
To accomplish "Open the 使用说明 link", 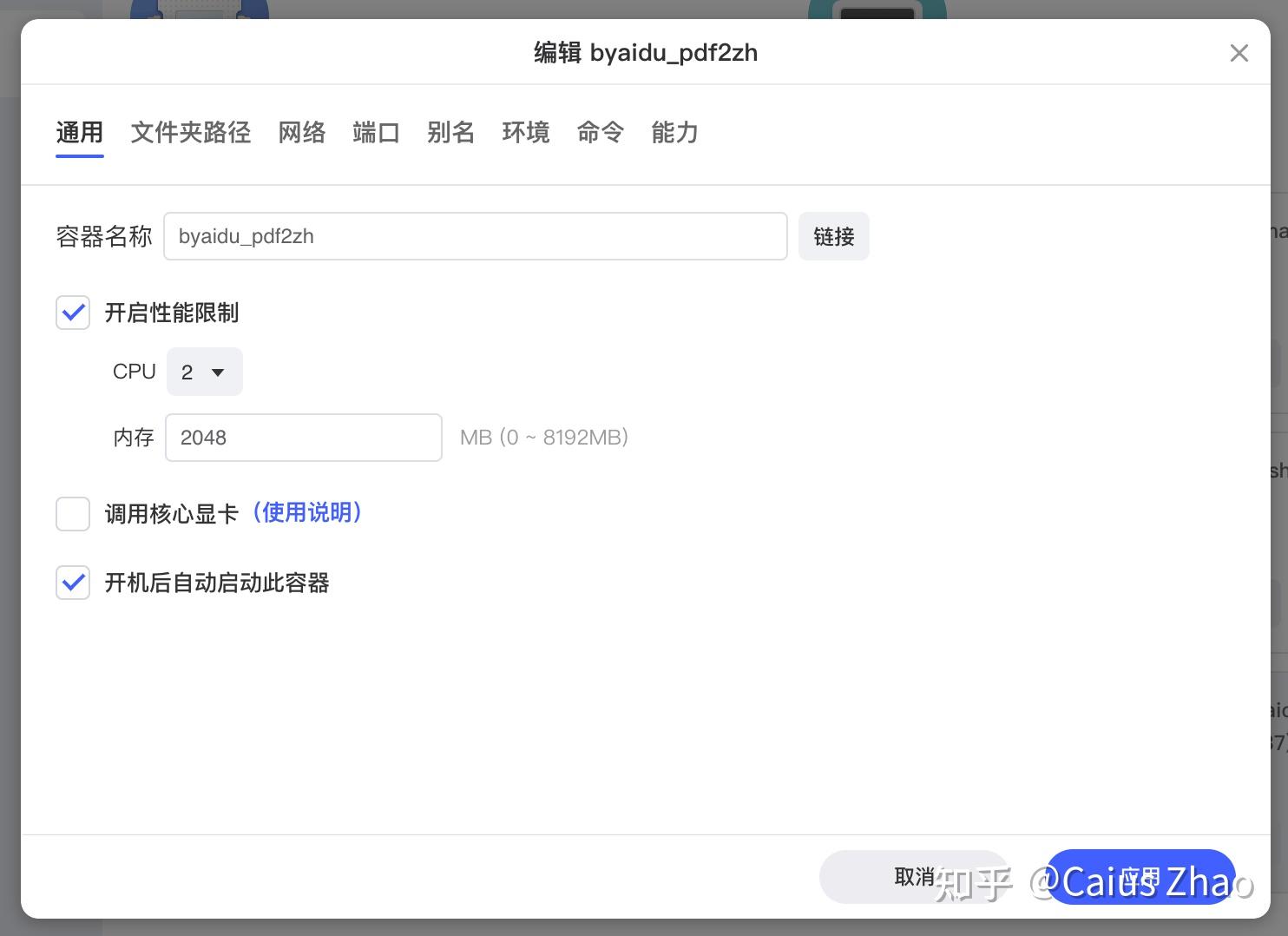I will pos(307,512).
